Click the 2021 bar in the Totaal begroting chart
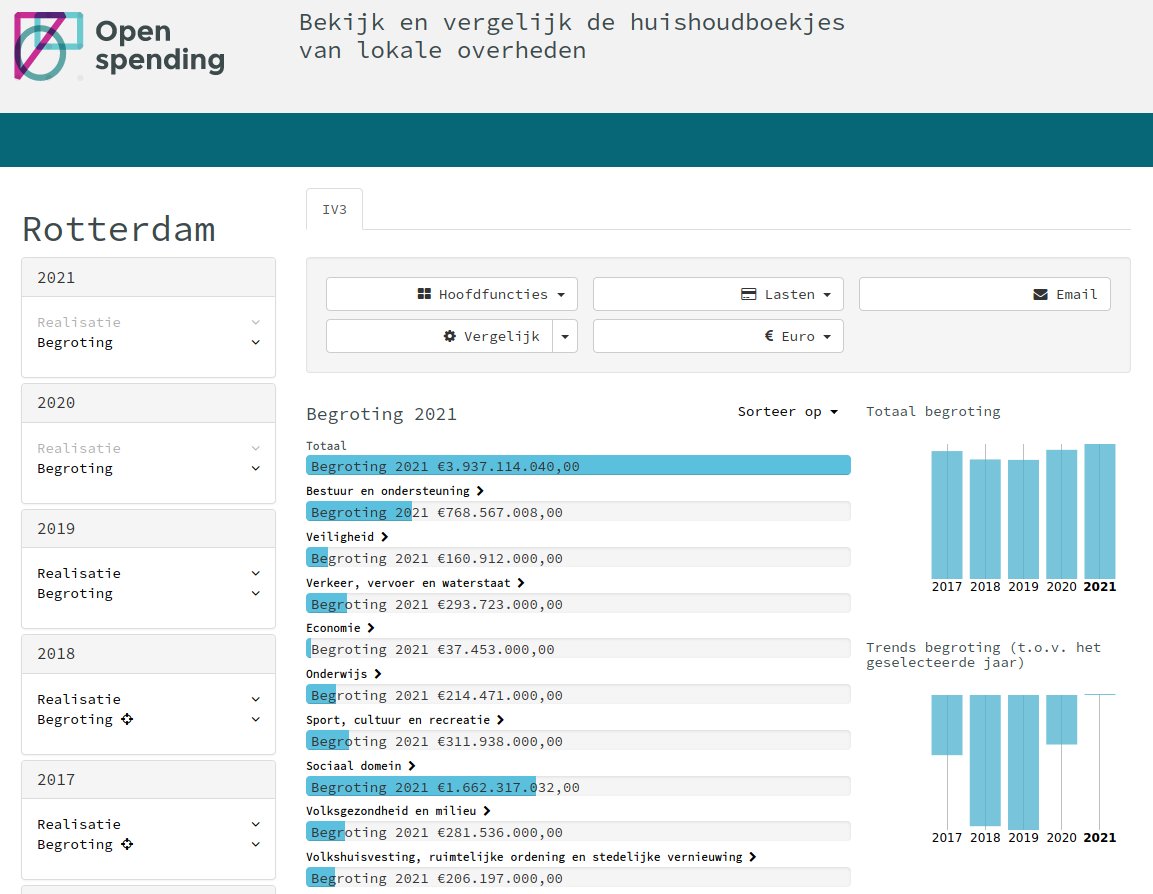Viewport: 1153px width, 894px height. pyautogui.click(x=1099, y=510)
